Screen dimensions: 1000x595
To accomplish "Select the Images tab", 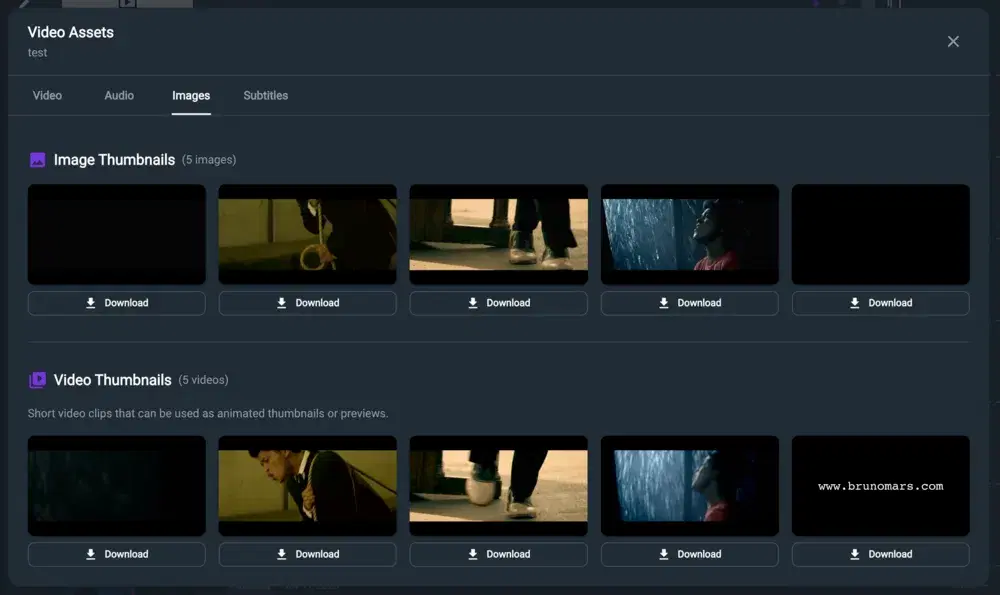I will (x=191, y=96).
